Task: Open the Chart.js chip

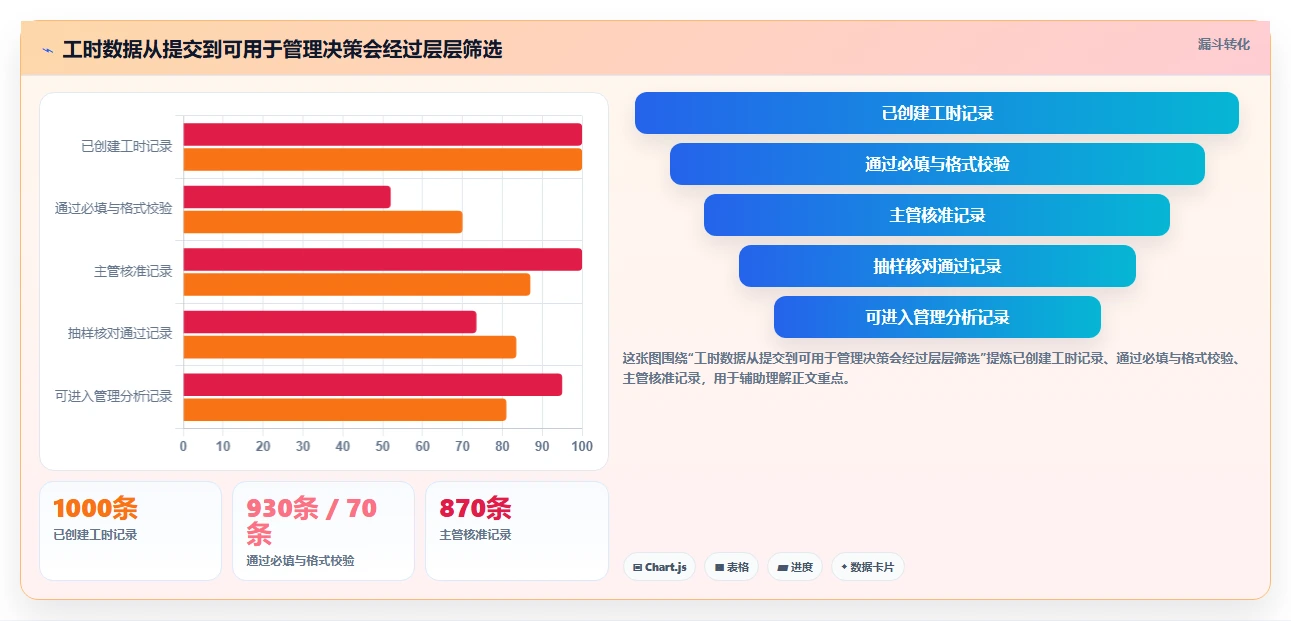Action: point(659,567)
